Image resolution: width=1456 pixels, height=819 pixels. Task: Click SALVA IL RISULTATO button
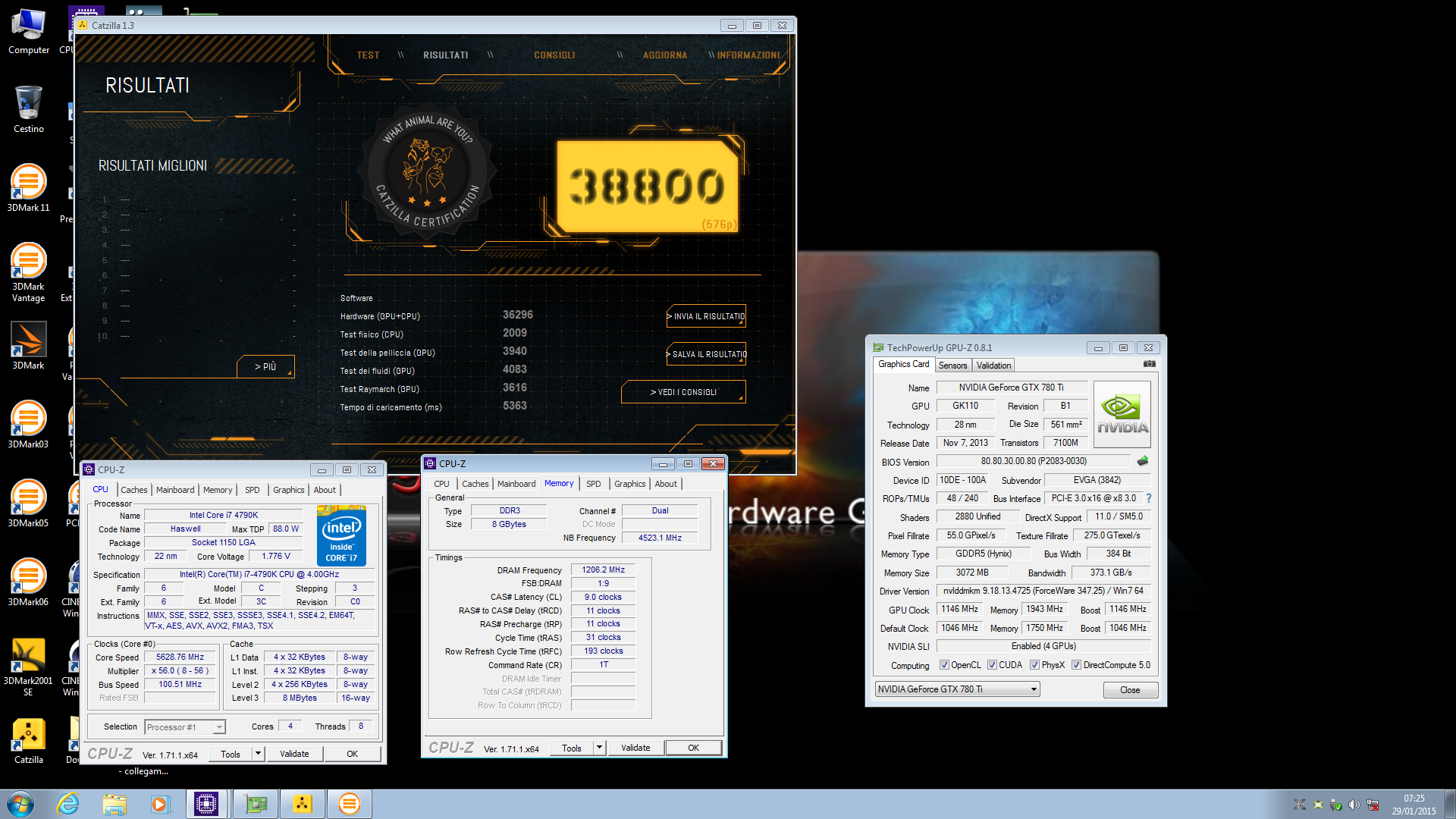[706, 354]
